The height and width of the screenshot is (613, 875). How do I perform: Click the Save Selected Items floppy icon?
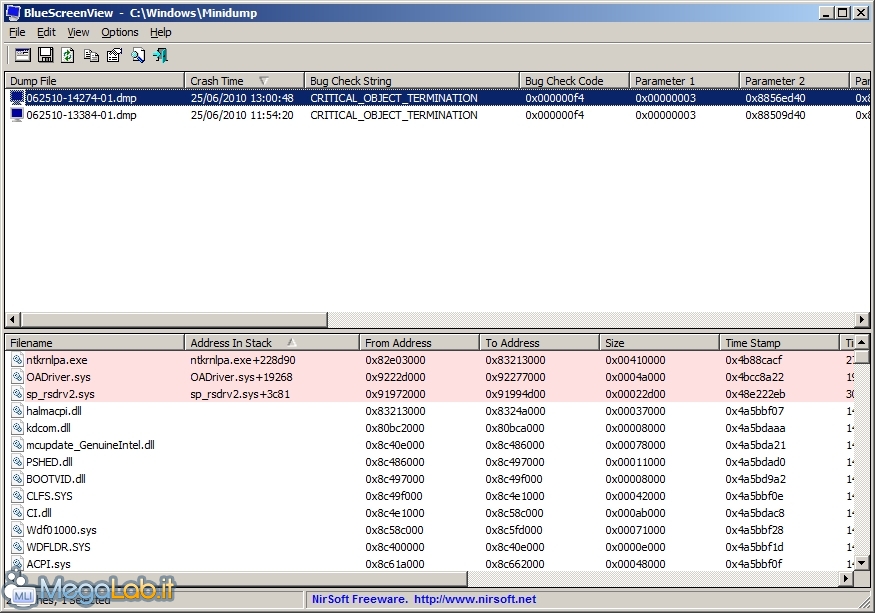click(45, 55)
